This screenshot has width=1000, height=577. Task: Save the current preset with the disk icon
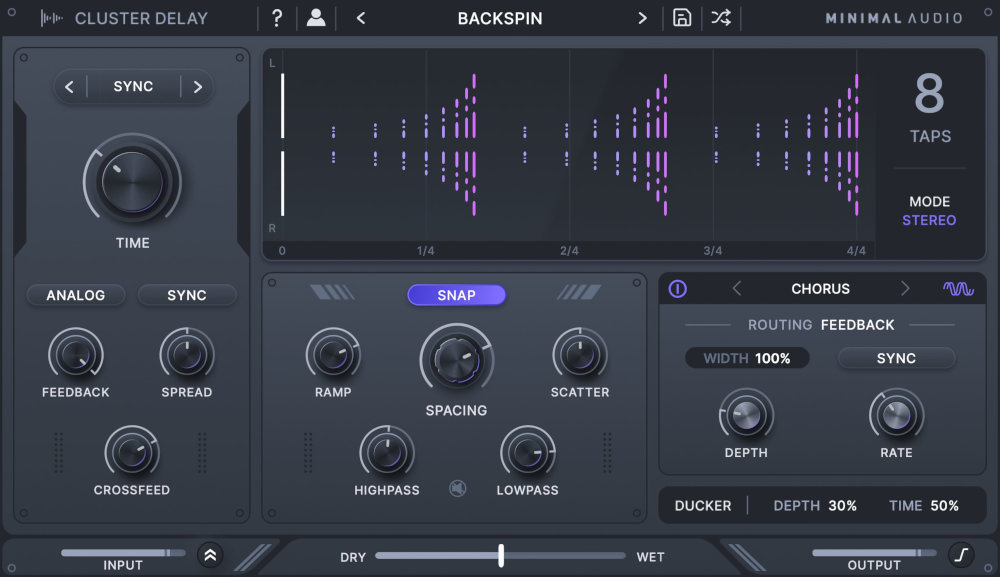coord(682,17)
